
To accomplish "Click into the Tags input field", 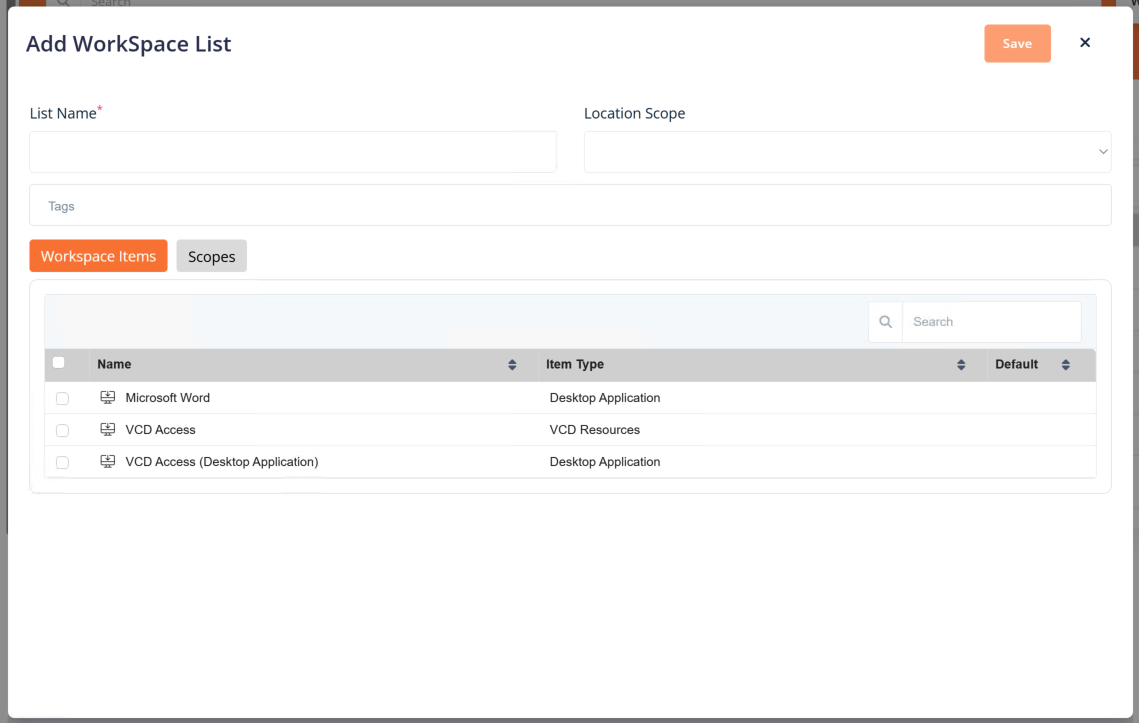I will (570, 206).
